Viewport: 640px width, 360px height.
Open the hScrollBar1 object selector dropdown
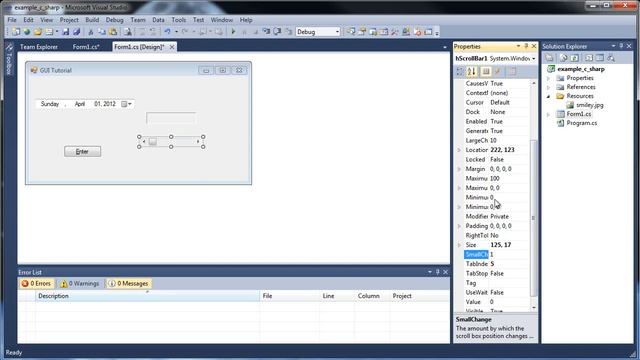click(533, 59)
